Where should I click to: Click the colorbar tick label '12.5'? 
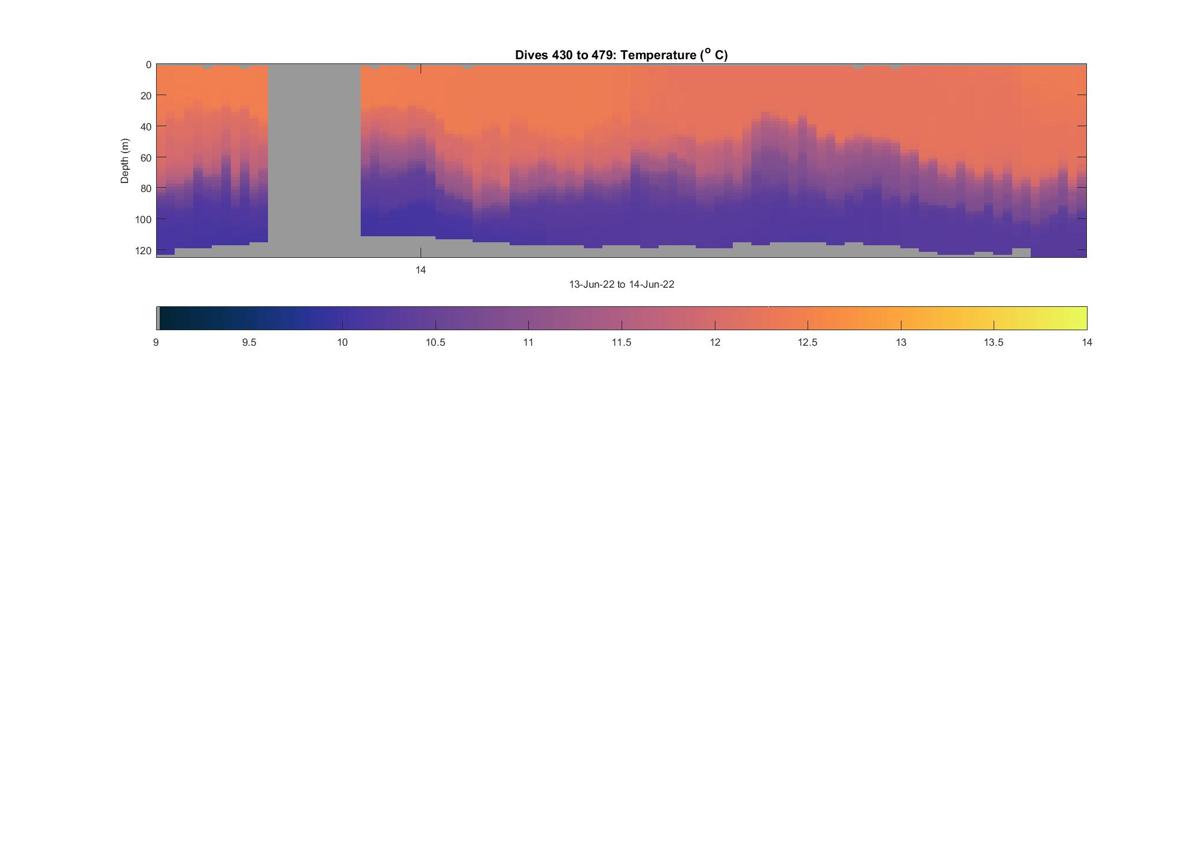pyautogui.click(x=808, y=343)
